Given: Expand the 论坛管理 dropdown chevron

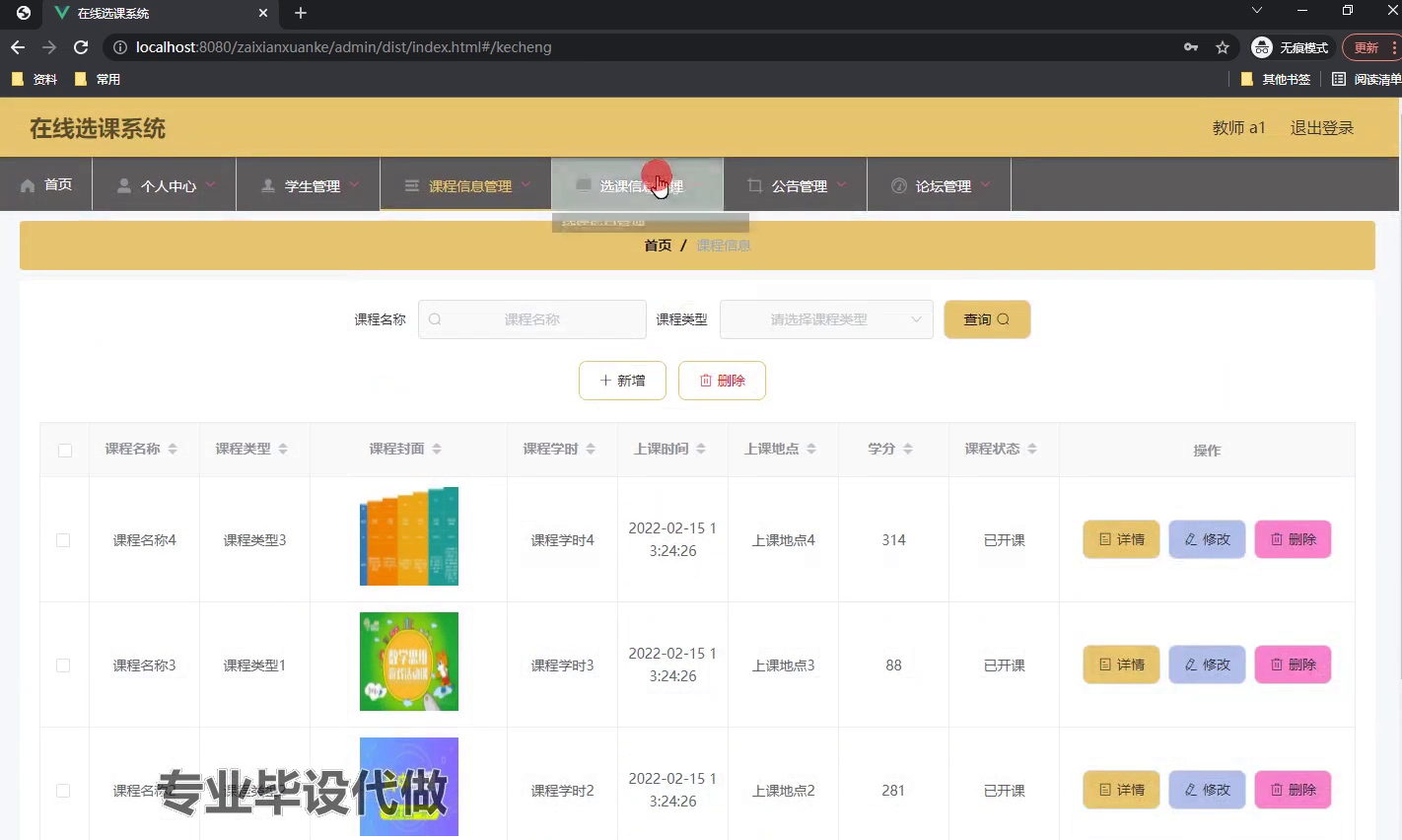Looking at the screenshot, I should 985,184.
